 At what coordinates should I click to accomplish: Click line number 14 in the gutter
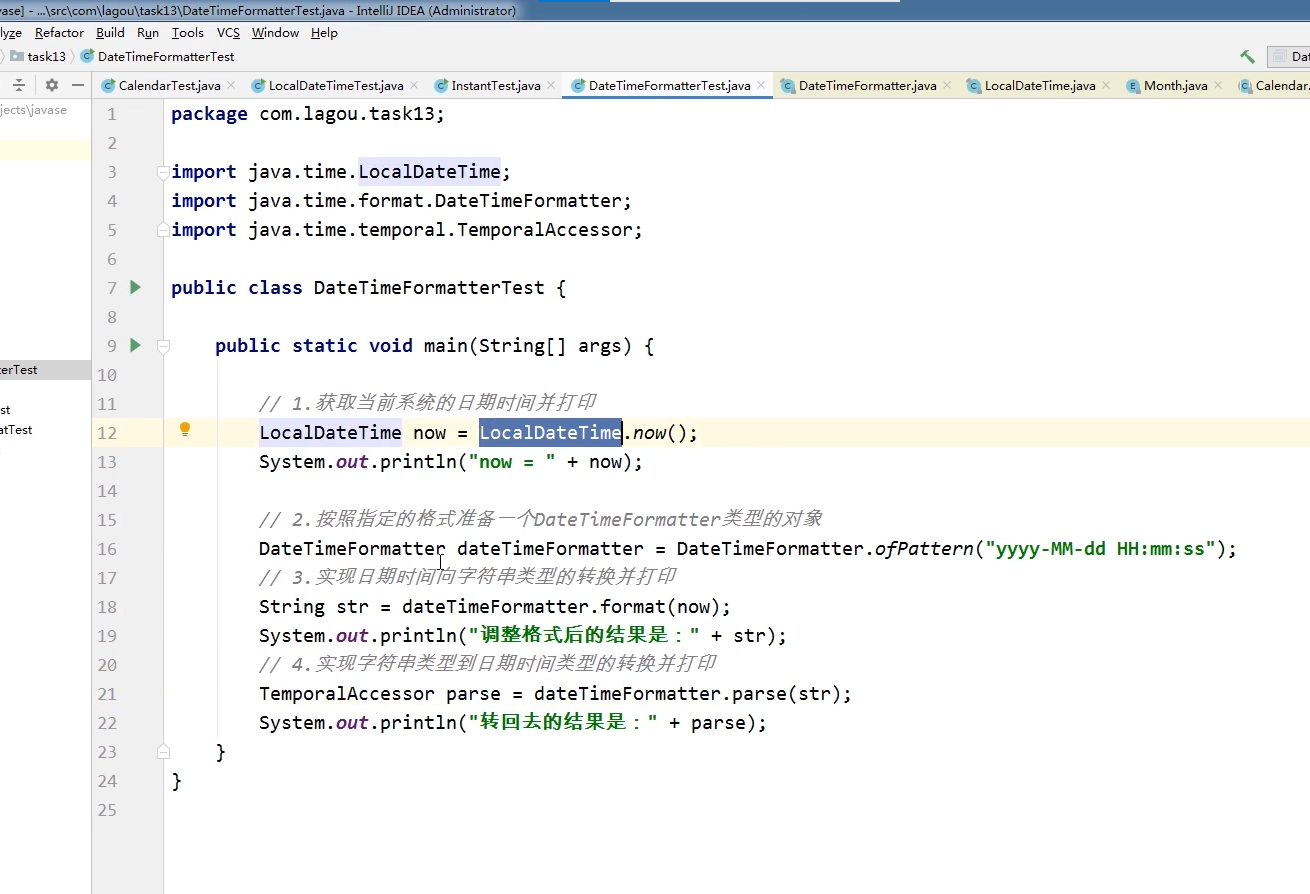click(x=106, y=491)
